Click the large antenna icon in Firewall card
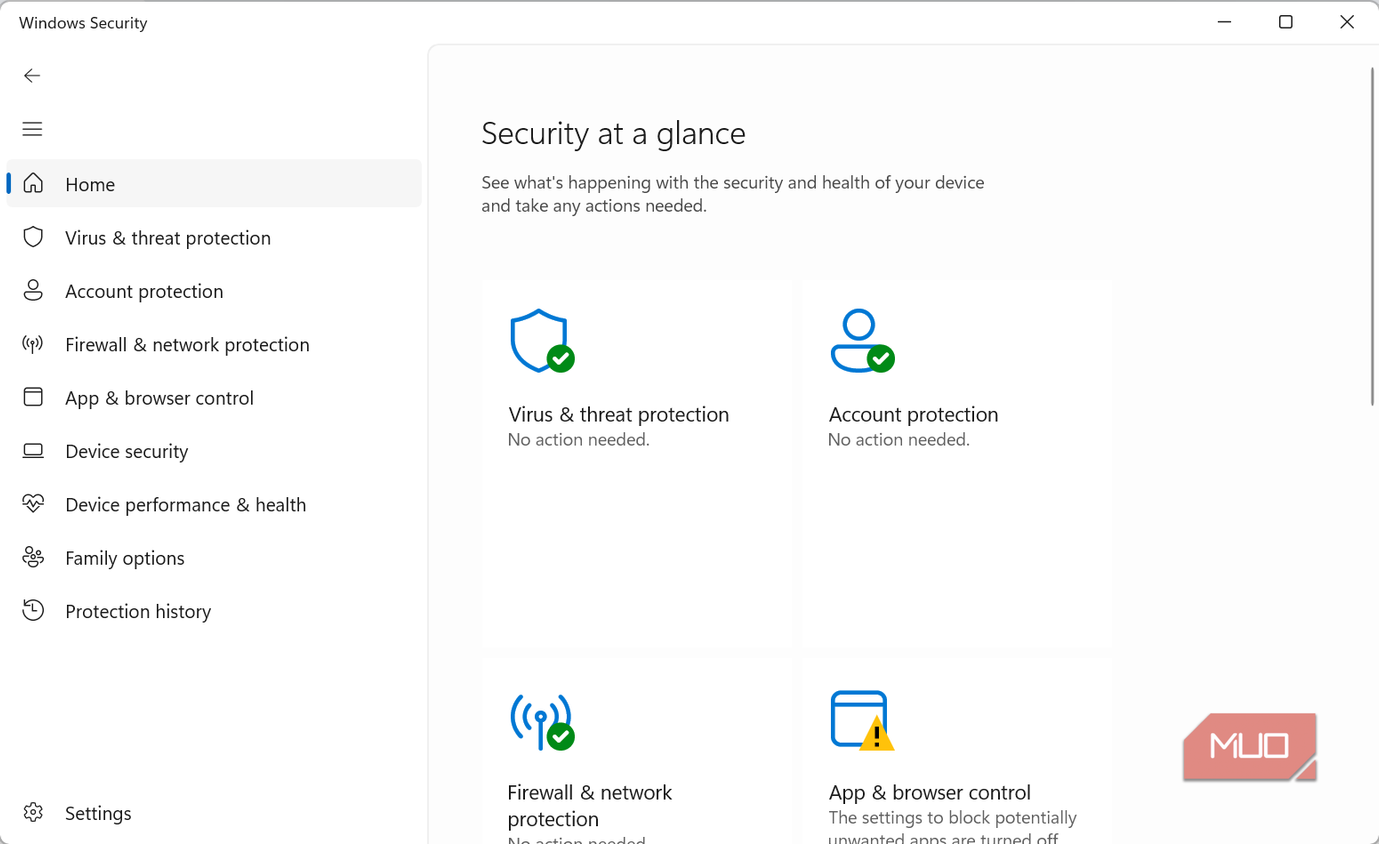 click(541, 721)
